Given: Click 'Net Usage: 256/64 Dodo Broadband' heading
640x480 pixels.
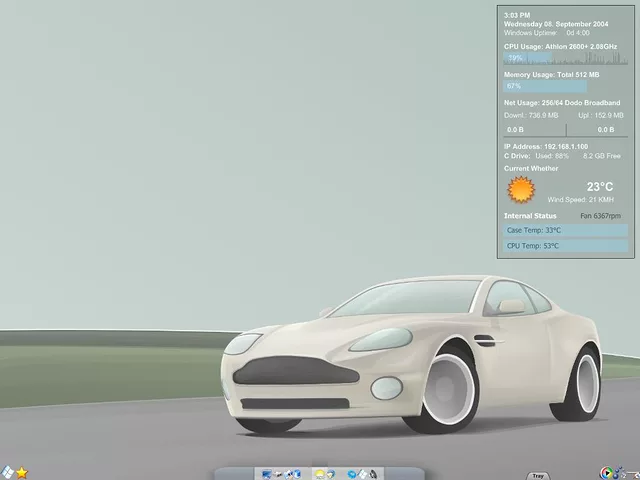Looking at the screenshot, I should click(562, 103).
